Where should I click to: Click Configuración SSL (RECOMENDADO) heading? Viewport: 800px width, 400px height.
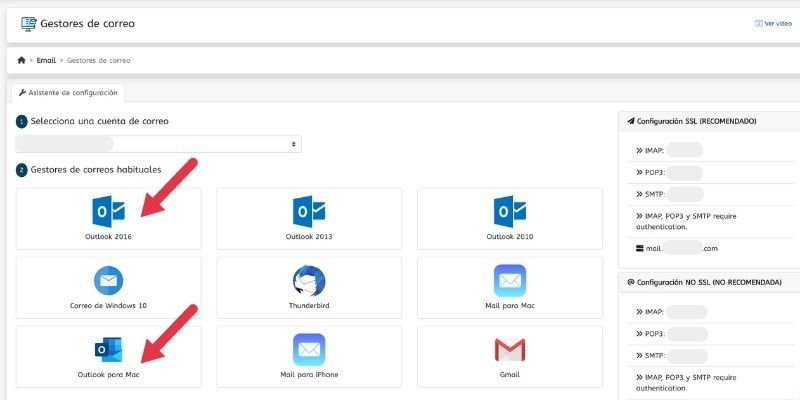click(x=696, y=121)
